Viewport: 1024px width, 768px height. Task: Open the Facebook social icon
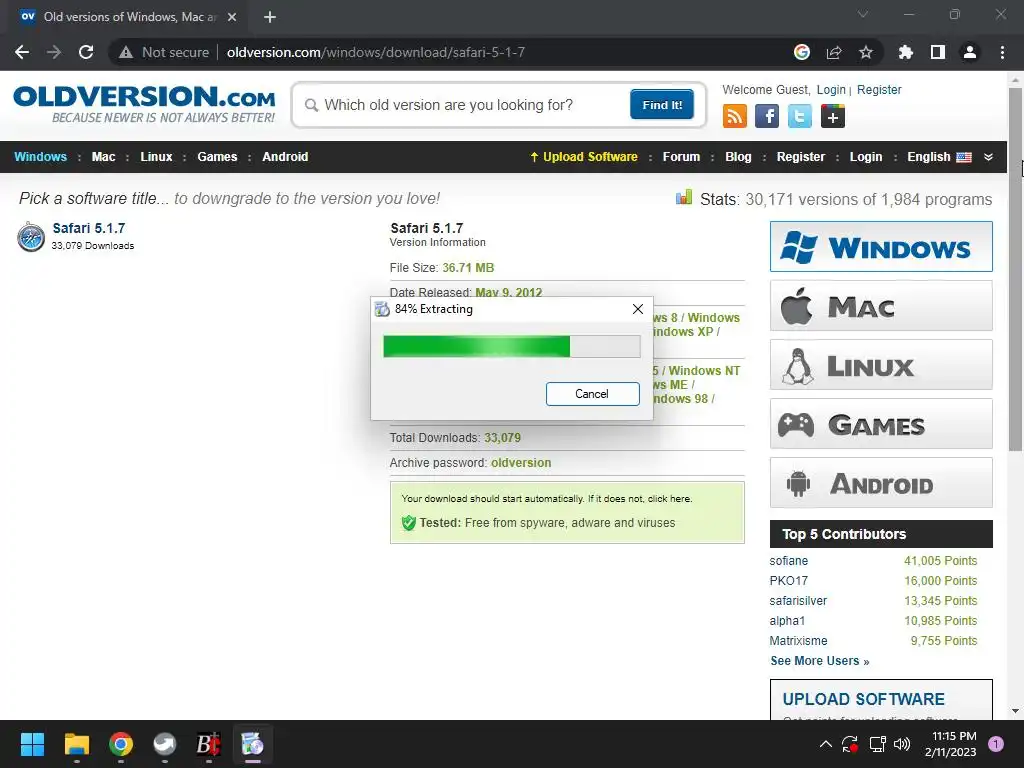point(767,116)
